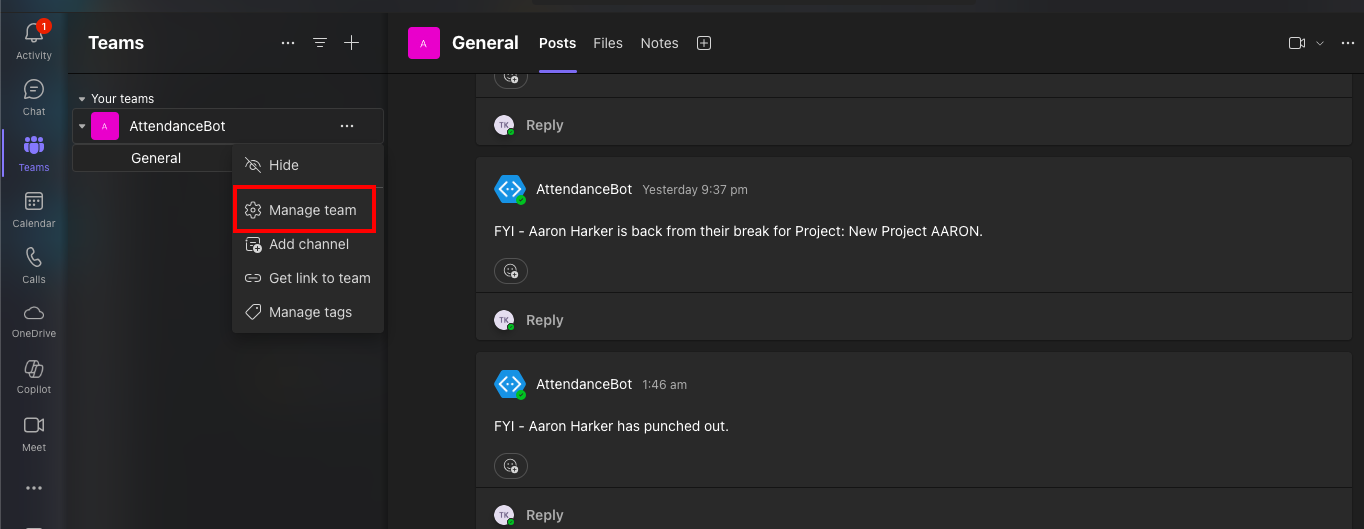Select Hide from the context menu
The height and width of the screenshot is (529, 1364).
[x=308, y=165]
